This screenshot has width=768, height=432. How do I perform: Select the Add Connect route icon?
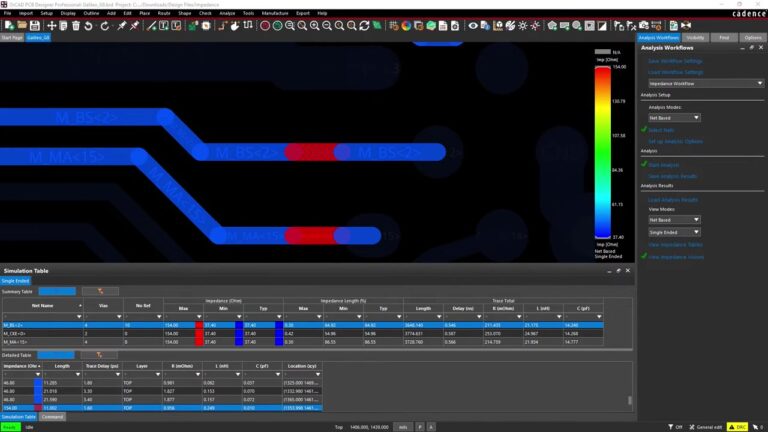tap(223, 25)
